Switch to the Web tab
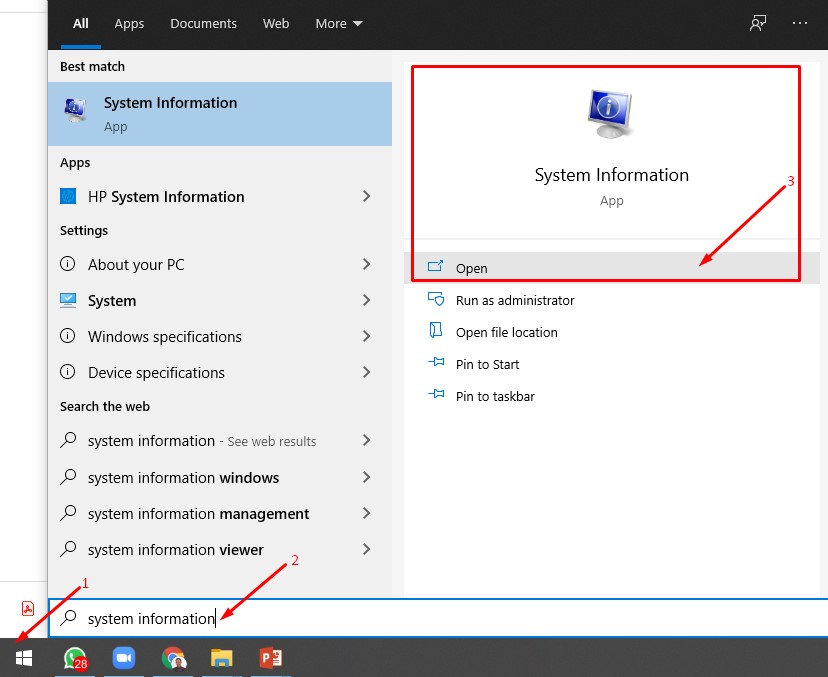 tap(276, 23)
